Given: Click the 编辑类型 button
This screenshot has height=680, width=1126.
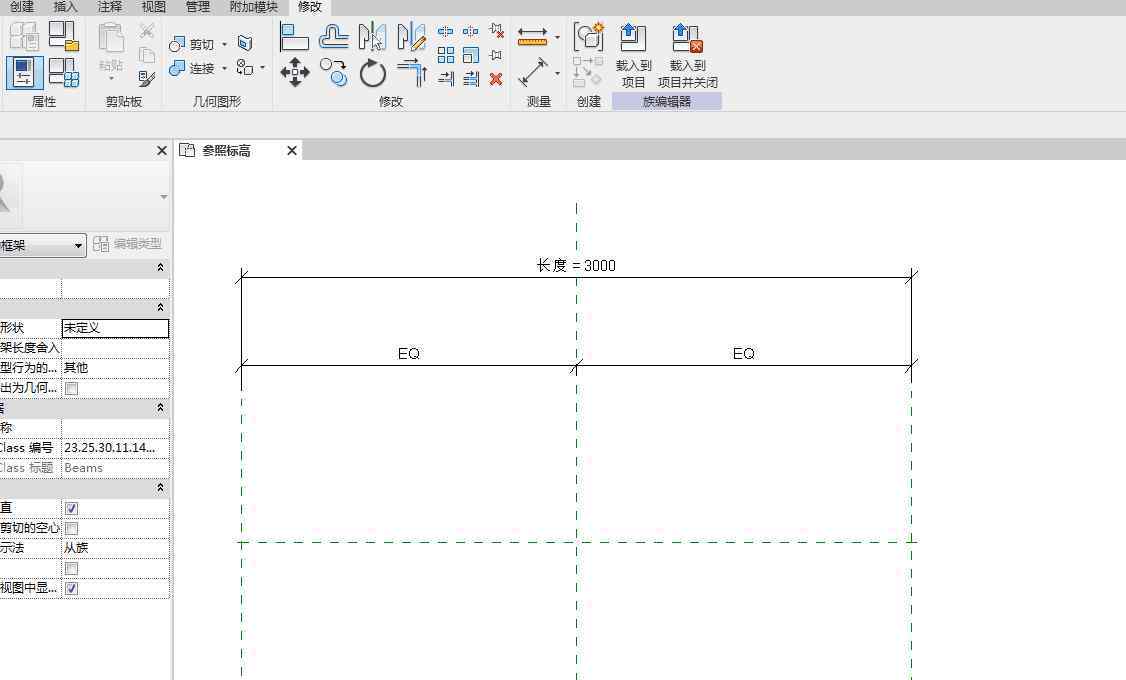Looking at the screenshot, I should click(x=128, y=244).
